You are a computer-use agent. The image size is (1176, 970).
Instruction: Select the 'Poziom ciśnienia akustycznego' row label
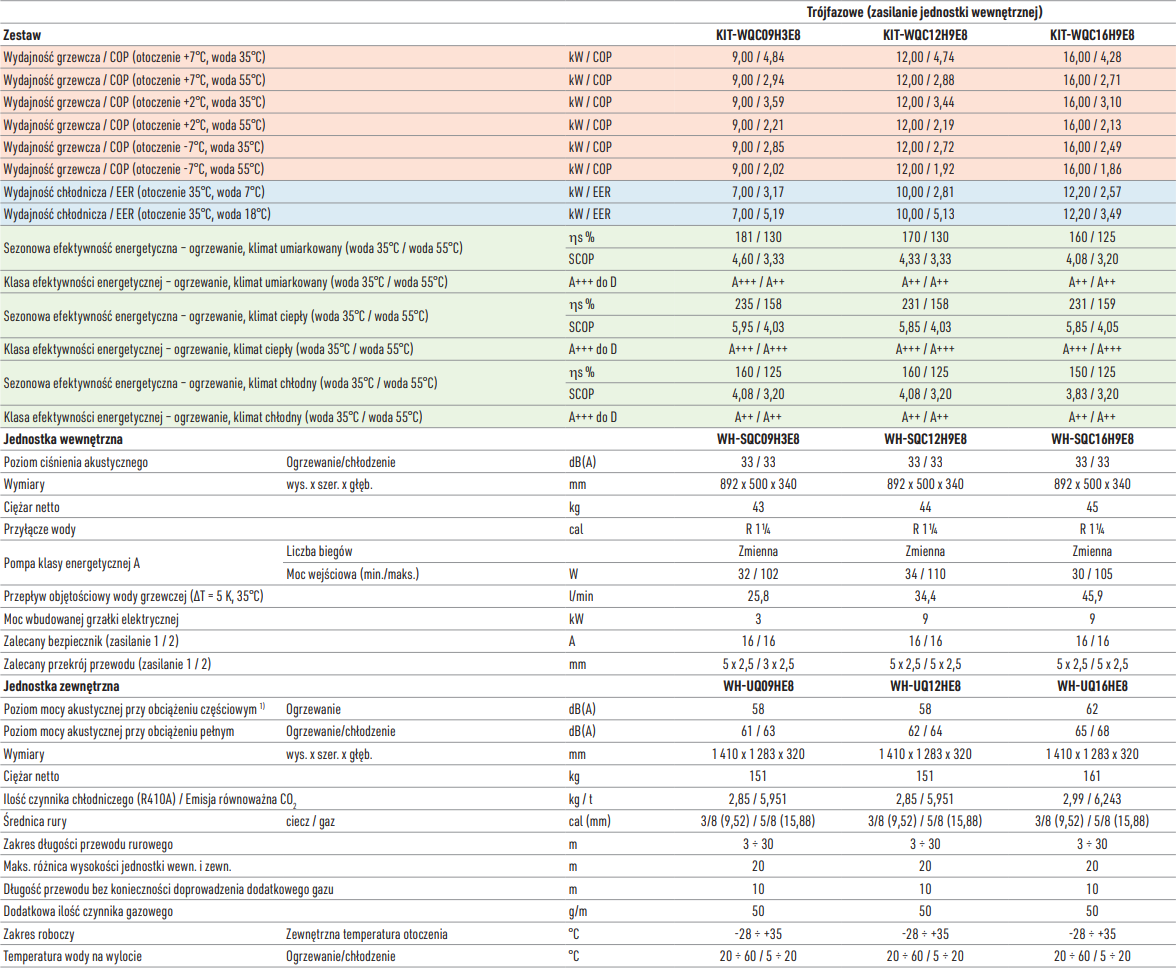point(76,462)
